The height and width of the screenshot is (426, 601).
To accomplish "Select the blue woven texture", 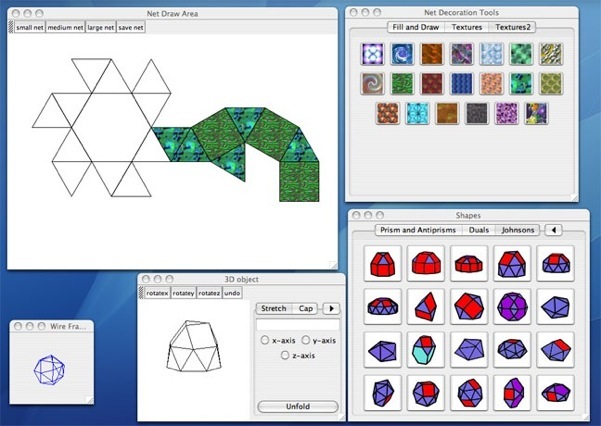I will point(461,83).
